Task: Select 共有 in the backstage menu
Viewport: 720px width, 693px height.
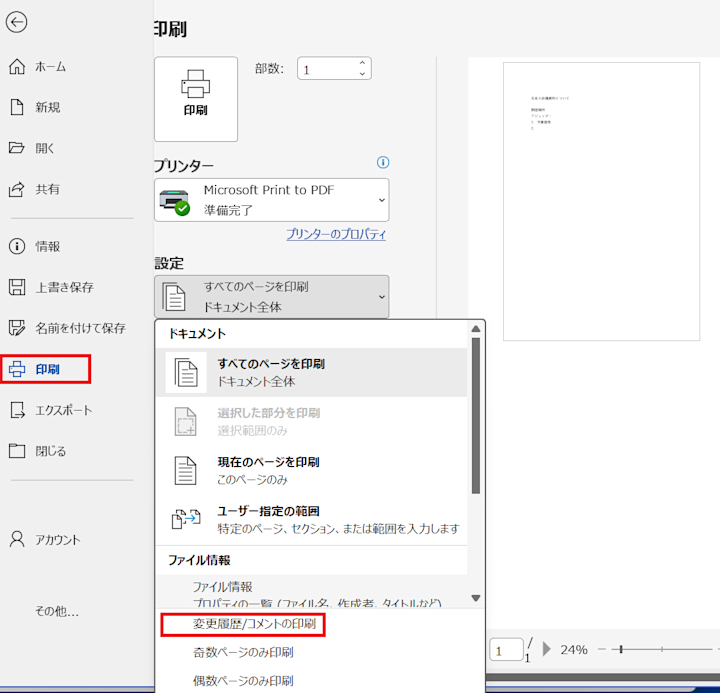Action: 48,189
